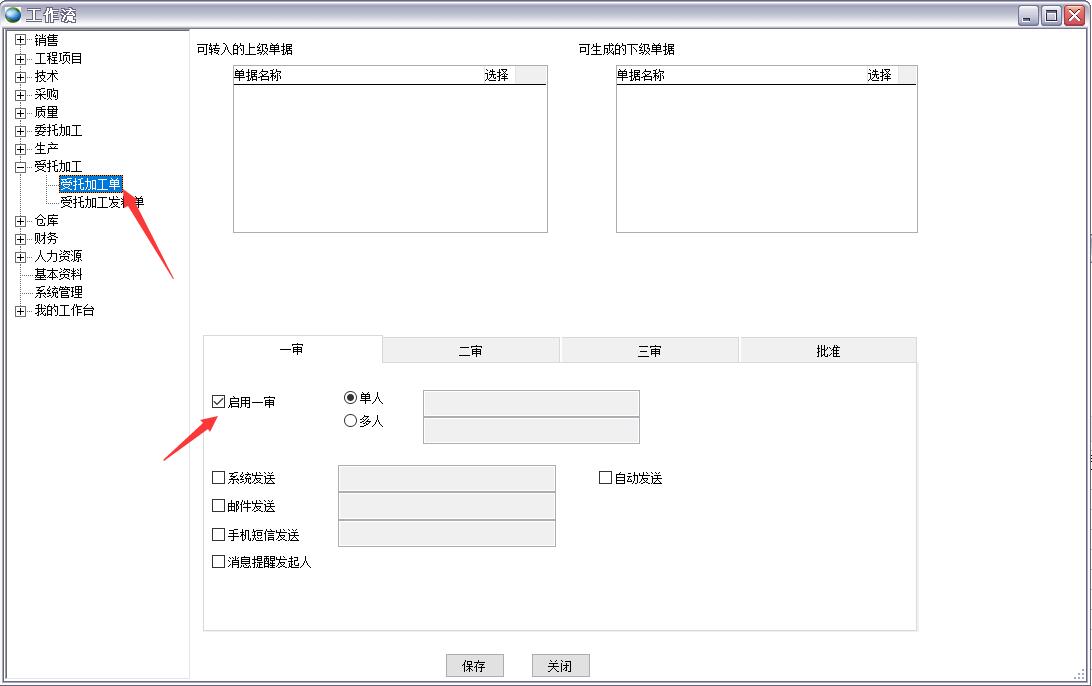The height and width of the screenshot is (686, 1092).
Task: Select 基本资料 in the tree
Action: (58, 274)
